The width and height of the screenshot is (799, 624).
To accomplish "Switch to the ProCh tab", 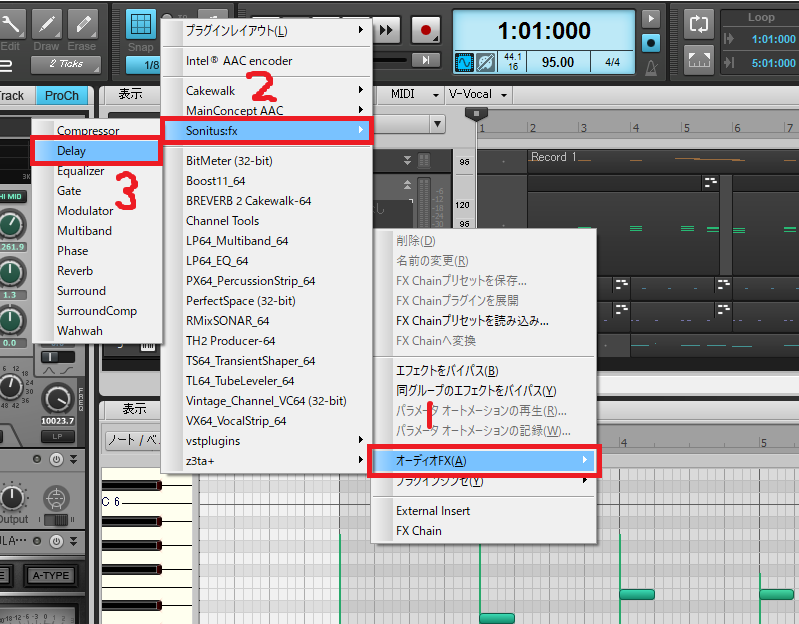I will click(x=62, y=96).
